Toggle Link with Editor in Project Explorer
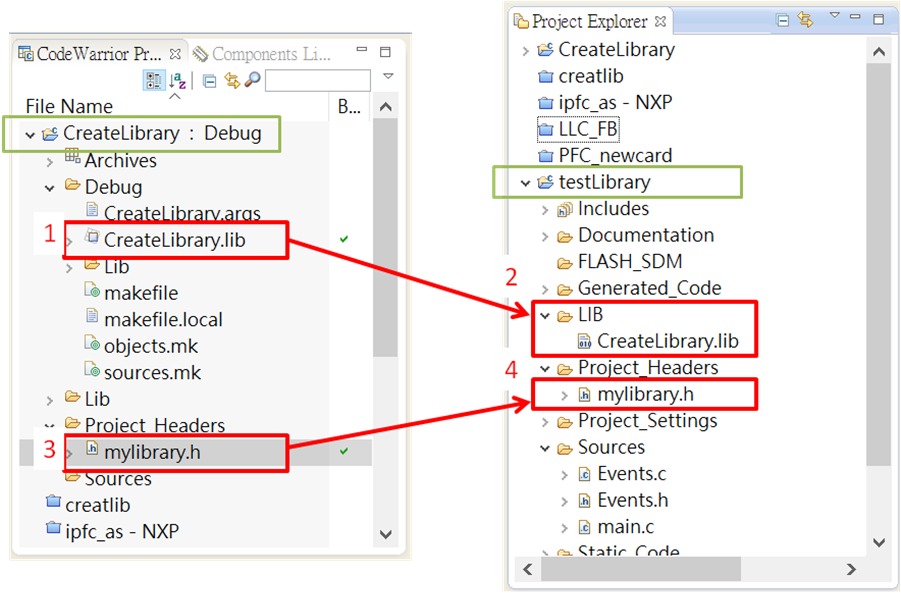 (x=805, y=20)
